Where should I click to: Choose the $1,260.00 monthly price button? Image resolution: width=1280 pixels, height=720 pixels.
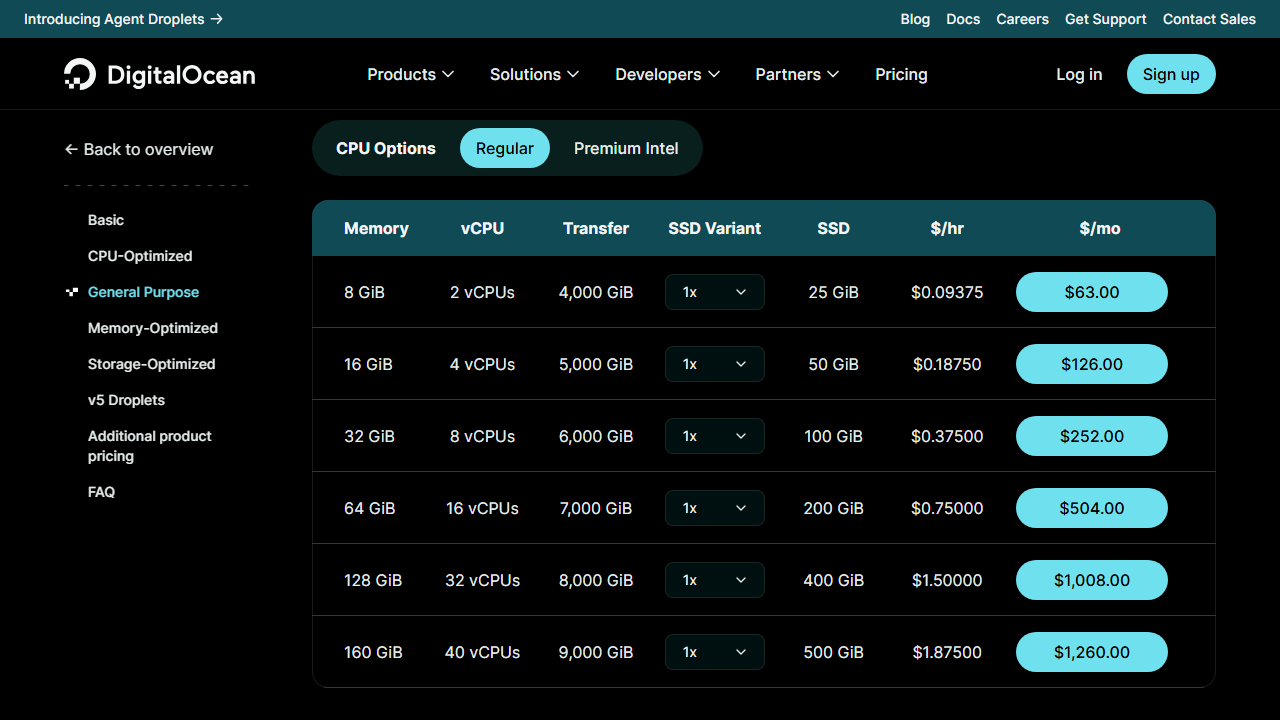[x=1092, y=652]
